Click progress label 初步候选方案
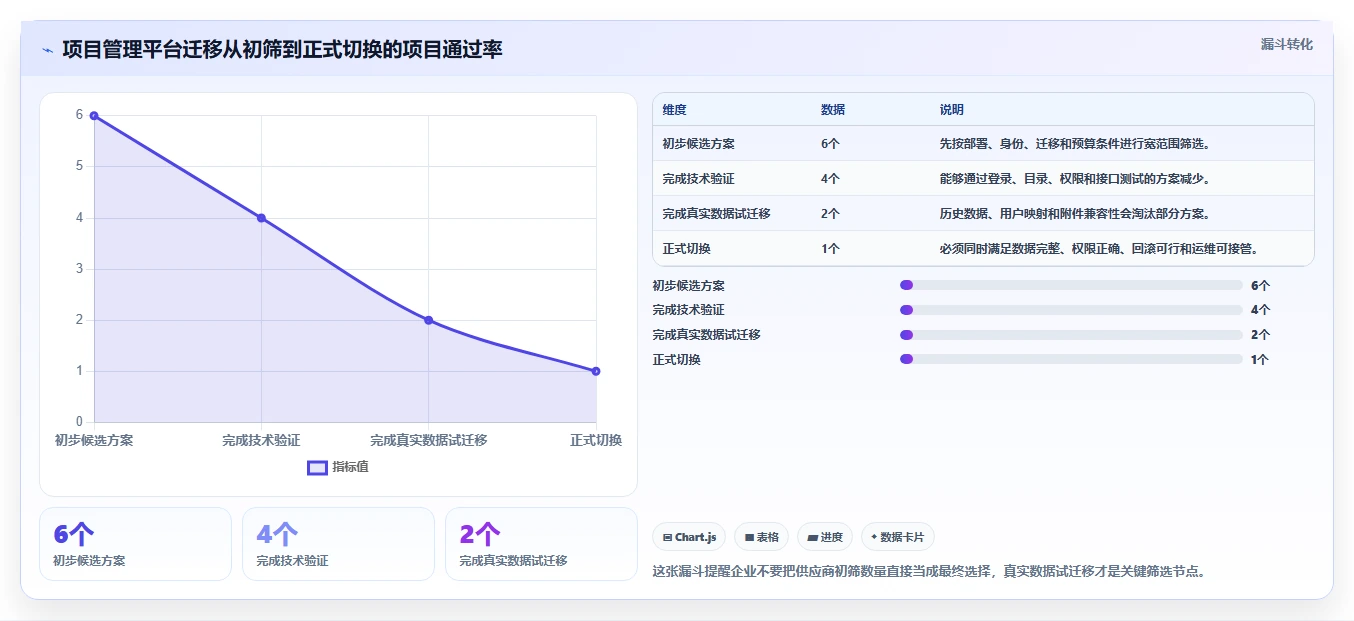 (689, 286)
